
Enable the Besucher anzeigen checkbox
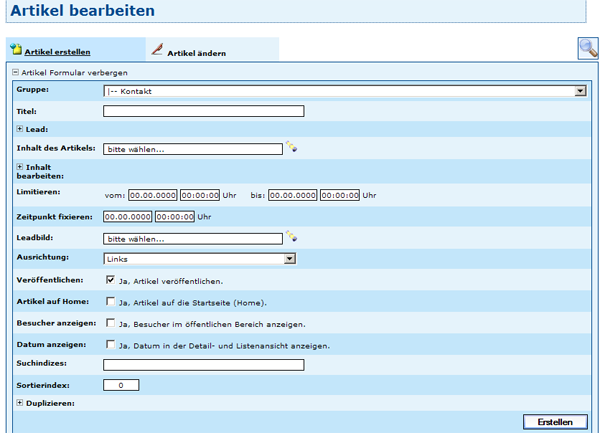111,323
